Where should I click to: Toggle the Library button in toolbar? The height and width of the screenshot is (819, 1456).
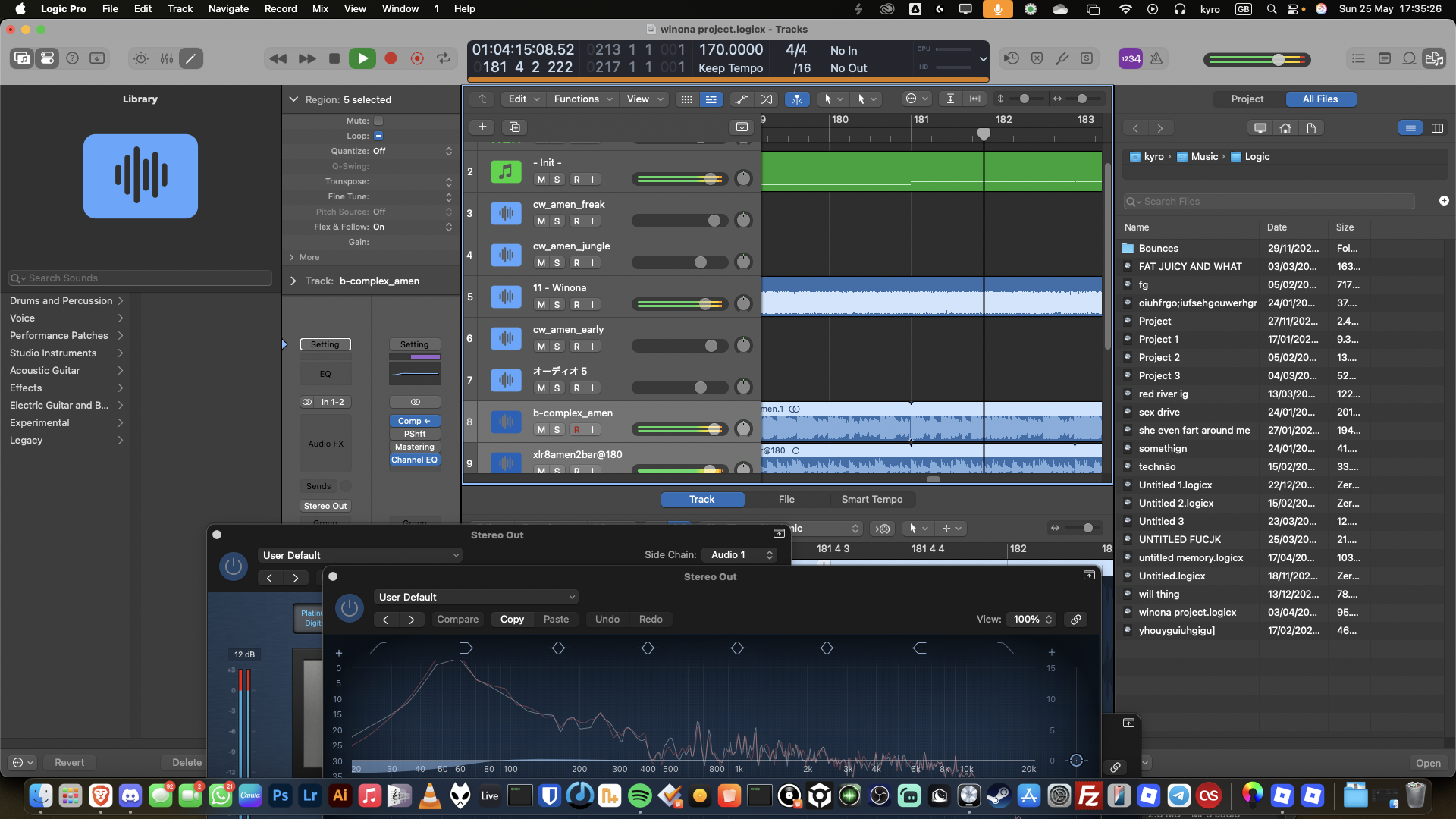pos(22,58)
